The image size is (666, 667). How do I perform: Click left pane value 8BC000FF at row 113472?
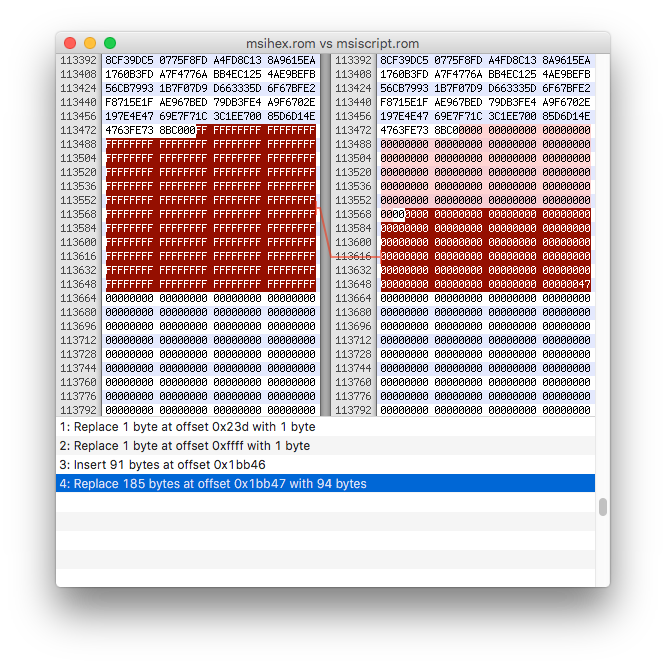point(183,130)
